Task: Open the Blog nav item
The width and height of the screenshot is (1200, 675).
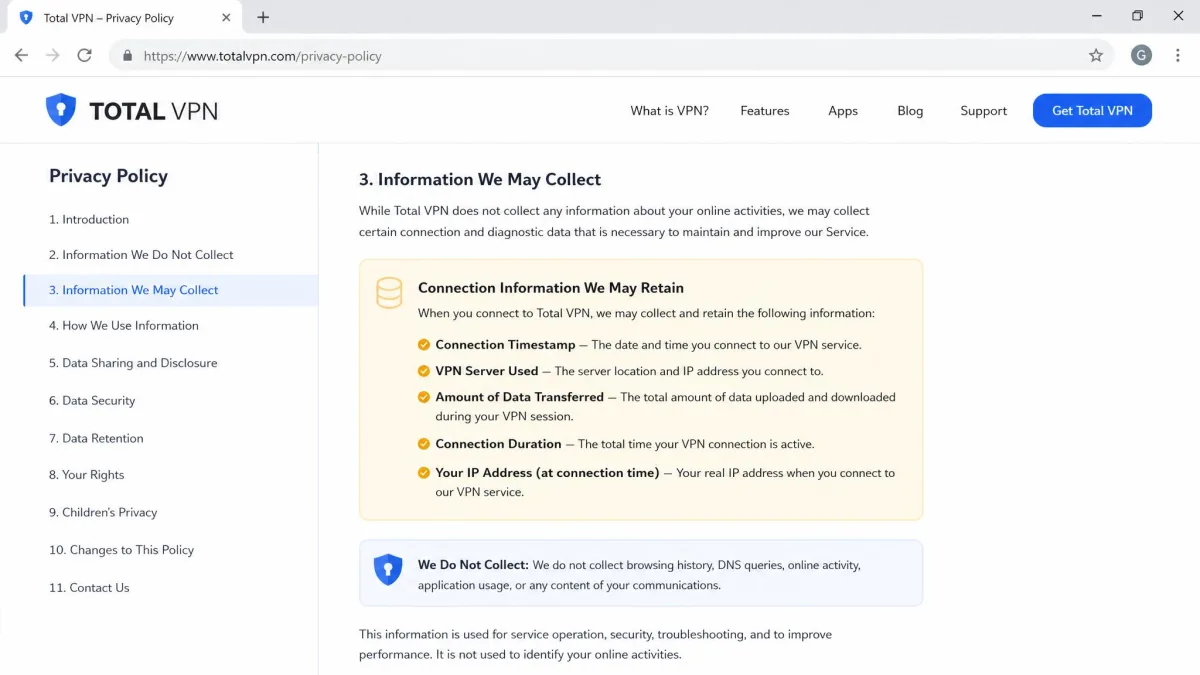Action: 910,111
